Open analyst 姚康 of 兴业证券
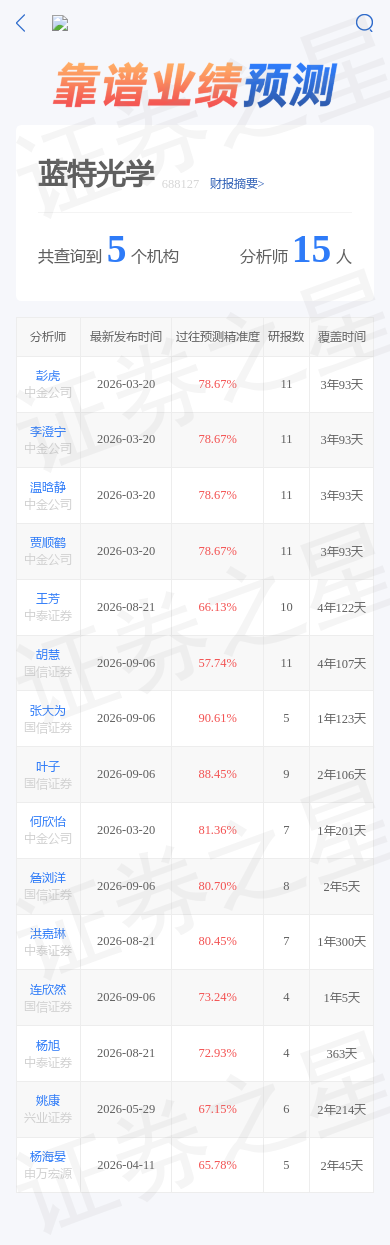 48,1101
